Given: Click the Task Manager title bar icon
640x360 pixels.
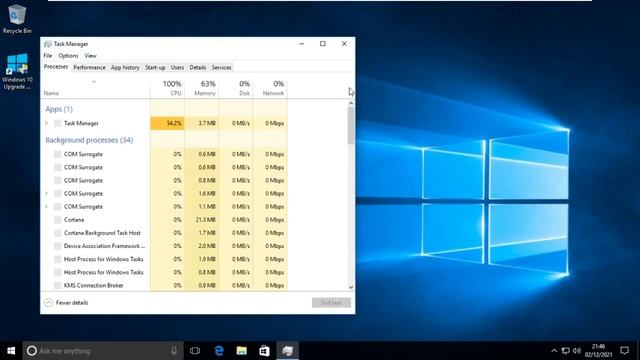Looking at the screenshot, I should 48,44.
